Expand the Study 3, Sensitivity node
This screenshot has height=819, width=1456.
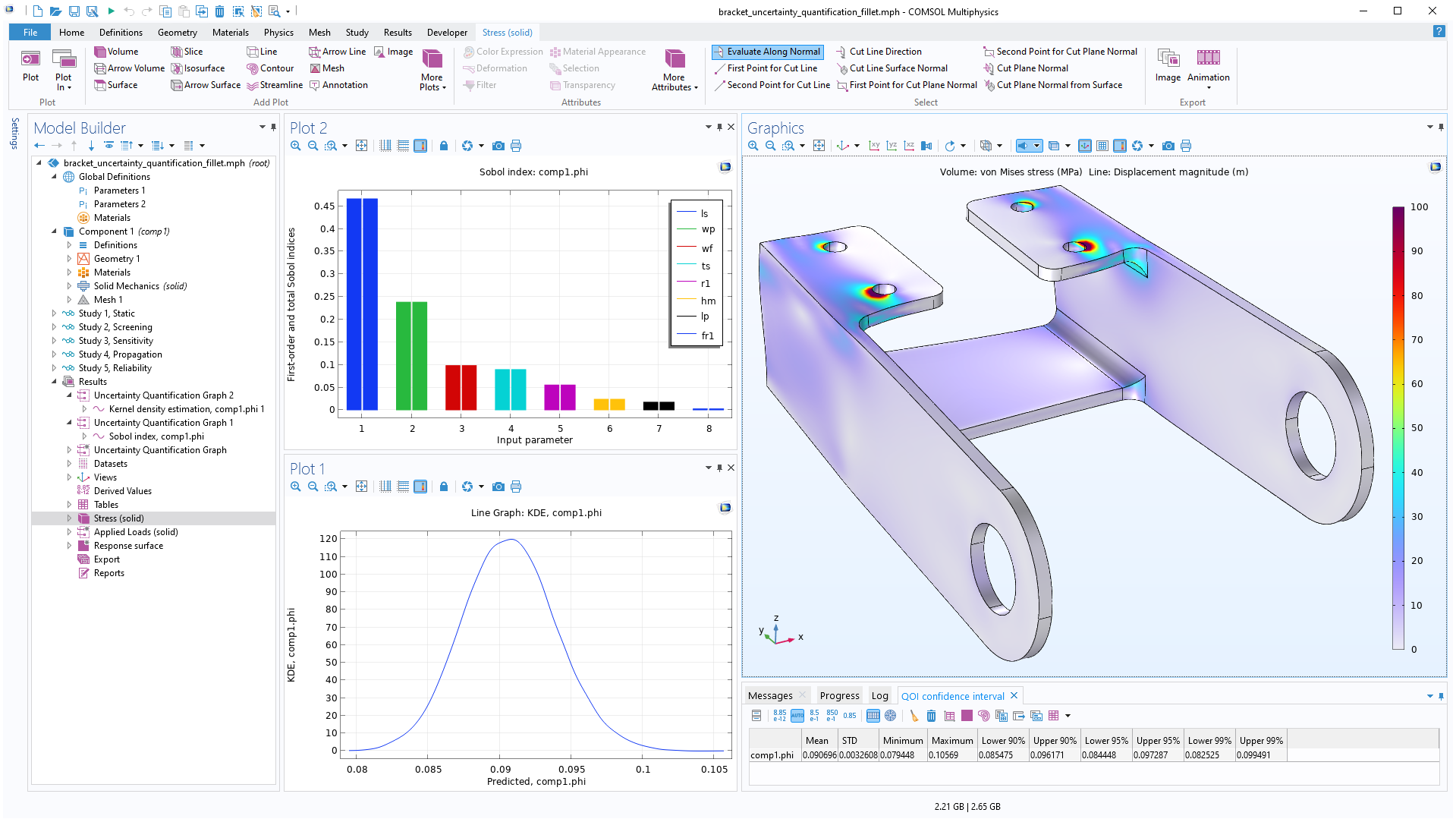tap(54, 341)
